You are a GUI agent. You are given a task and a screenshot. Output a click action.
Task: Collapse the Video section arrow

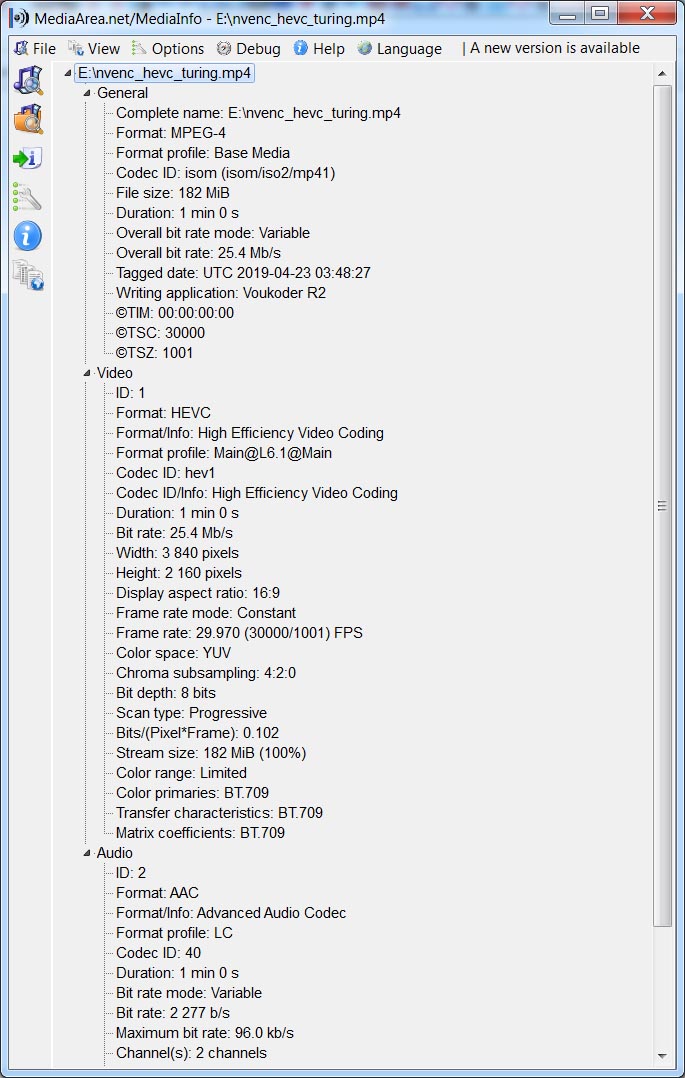87,373
